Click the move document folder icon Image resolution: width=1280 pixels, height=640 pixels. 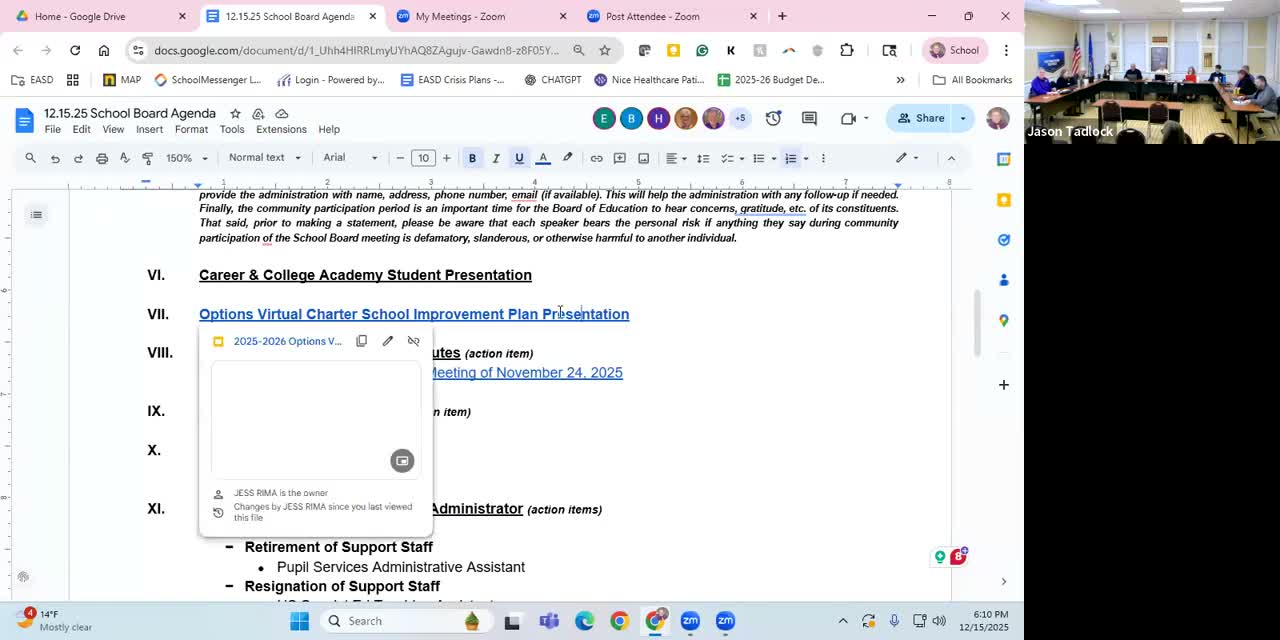(258, 114)
